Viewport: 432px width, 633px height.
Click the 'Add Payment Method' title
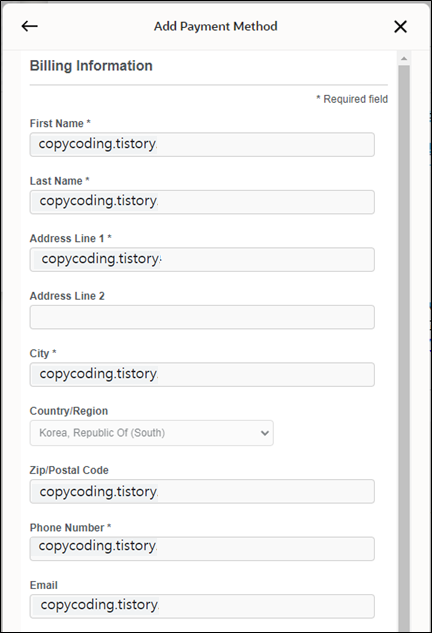(x=216, y=27)
